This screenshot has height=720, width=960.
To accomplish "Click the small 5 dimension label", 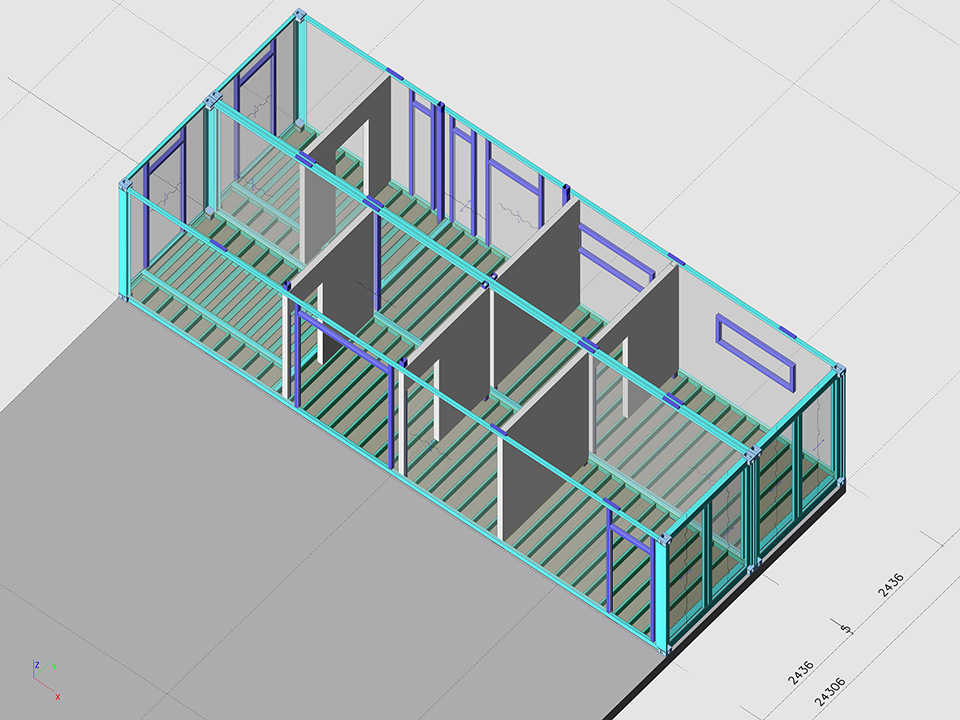I will 847,629.
